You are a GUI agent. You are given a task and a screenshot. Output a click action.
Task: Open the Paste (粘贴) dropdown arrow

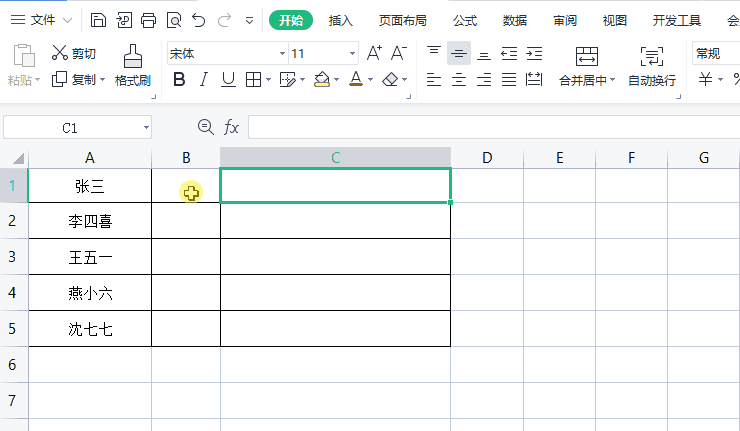pyautogui.click(x=37, y=79)
